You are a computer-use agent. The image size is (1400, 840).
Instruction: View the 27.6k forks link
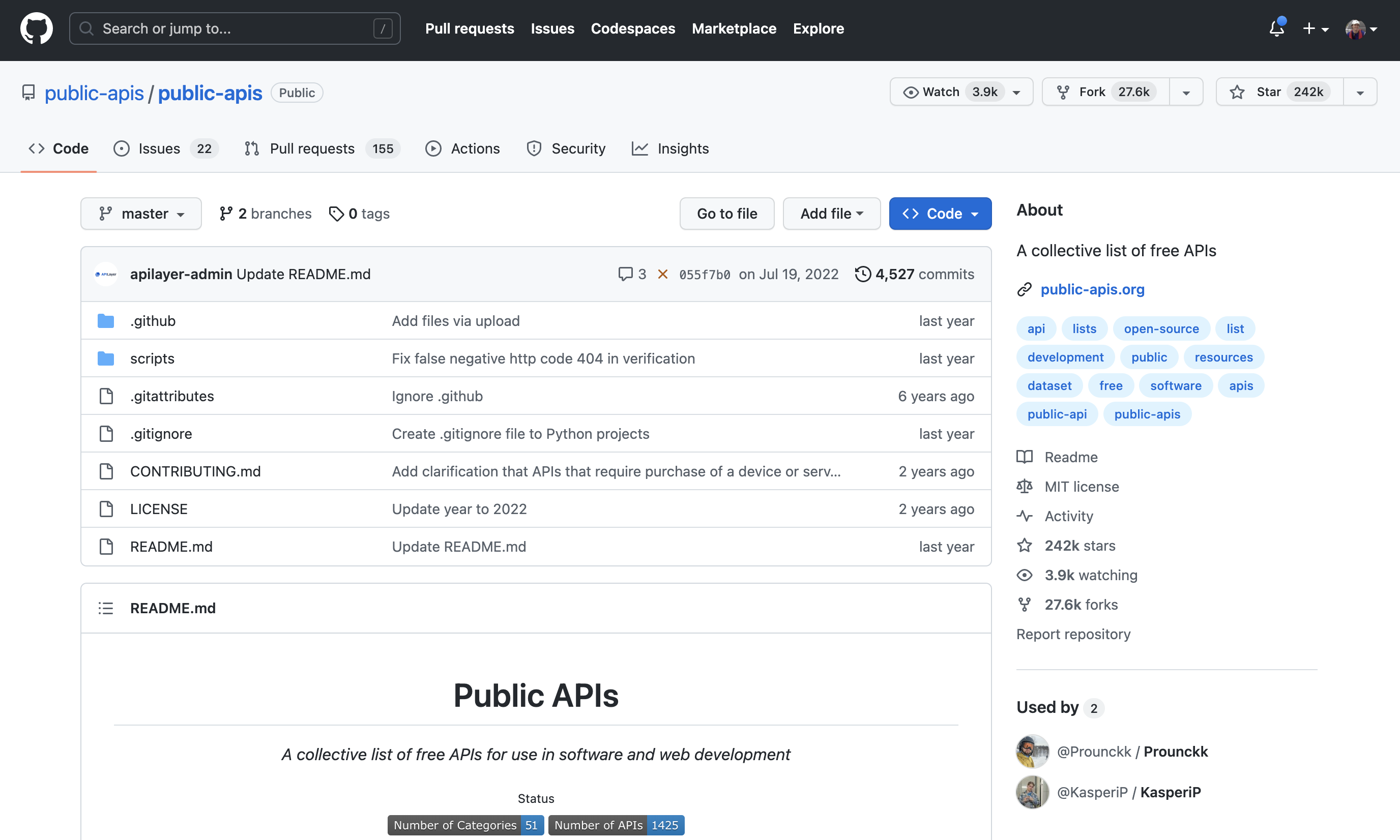[x=1068, y=605]
